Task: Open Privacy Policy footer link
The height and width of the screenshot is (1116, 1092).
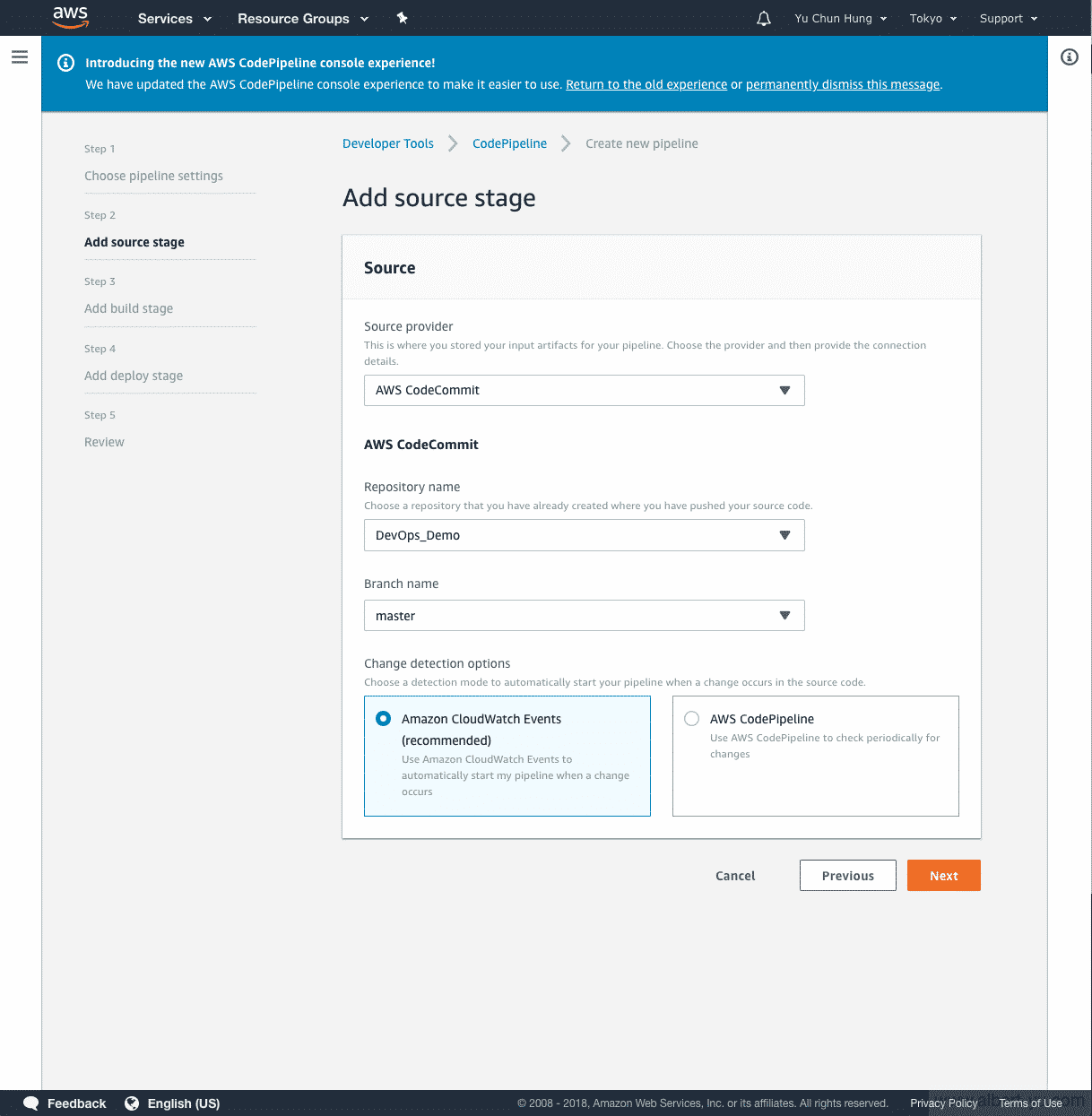Action: [x=944, y=1103]
